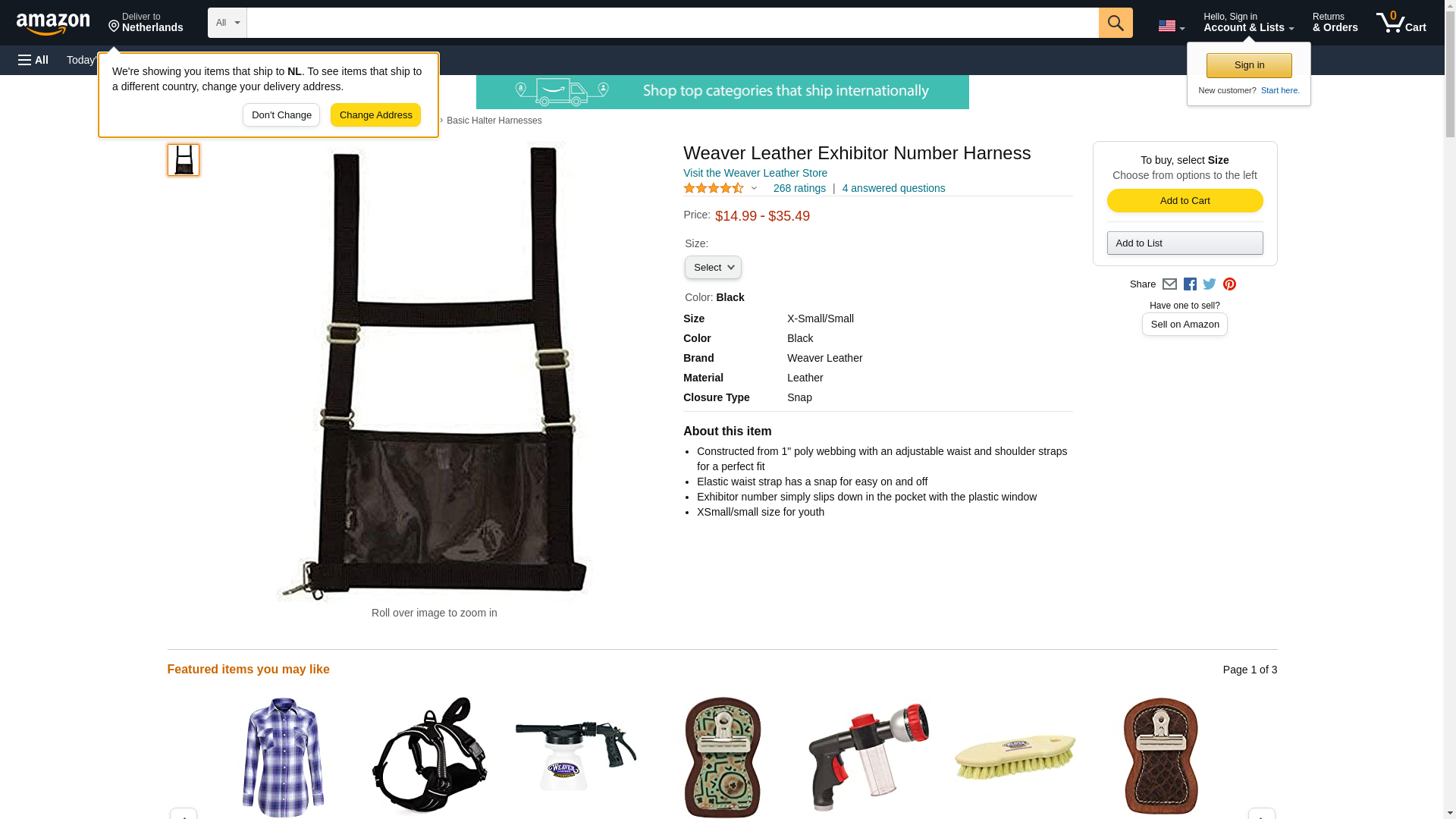The height and width of the screenshot is (819, 1456).
Task: Click Change Address button
Action: (375, 115)
